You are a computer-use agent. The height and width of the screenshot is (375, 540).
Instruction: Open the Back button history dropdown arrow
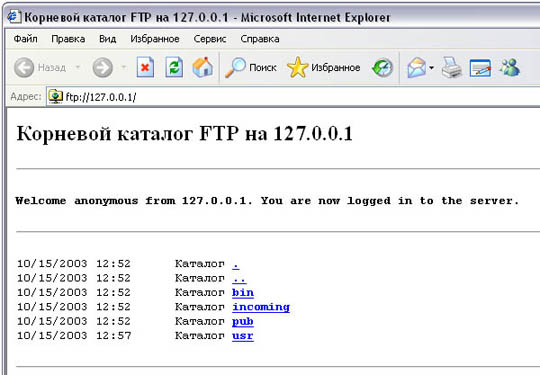tap(78, 67)
